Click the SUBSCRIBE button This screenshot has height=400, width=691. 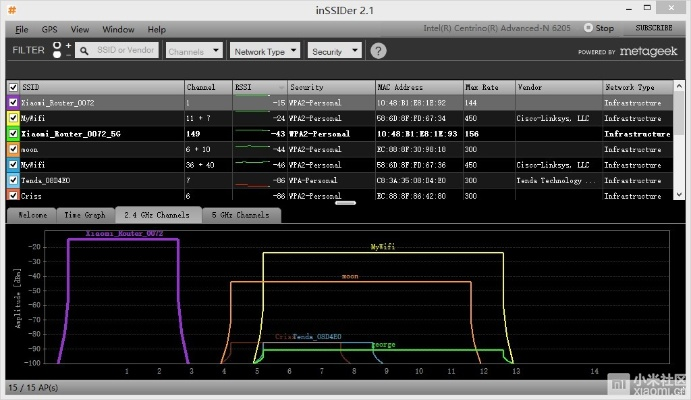click(653, 29)
